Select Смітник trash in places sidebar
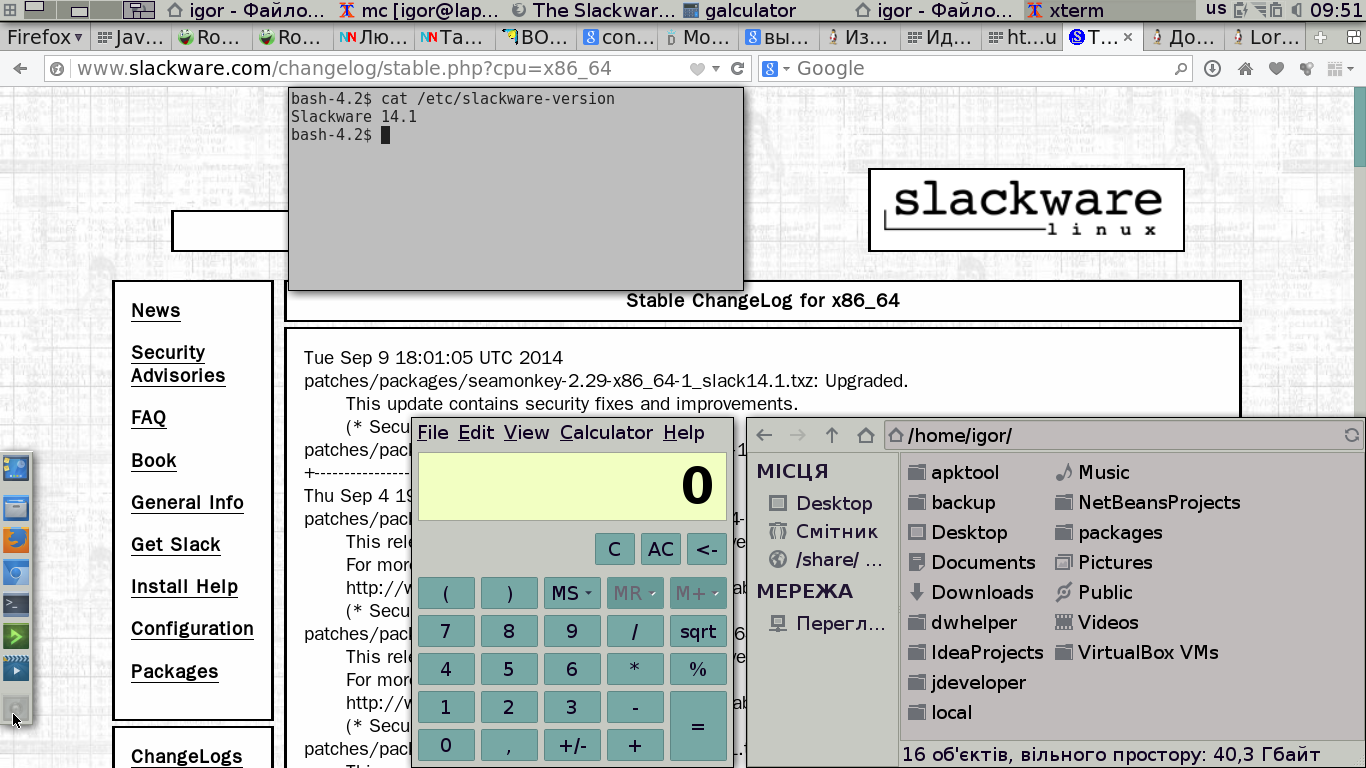The width and height of the screenshot is (1366, 768). pos(824,531)
